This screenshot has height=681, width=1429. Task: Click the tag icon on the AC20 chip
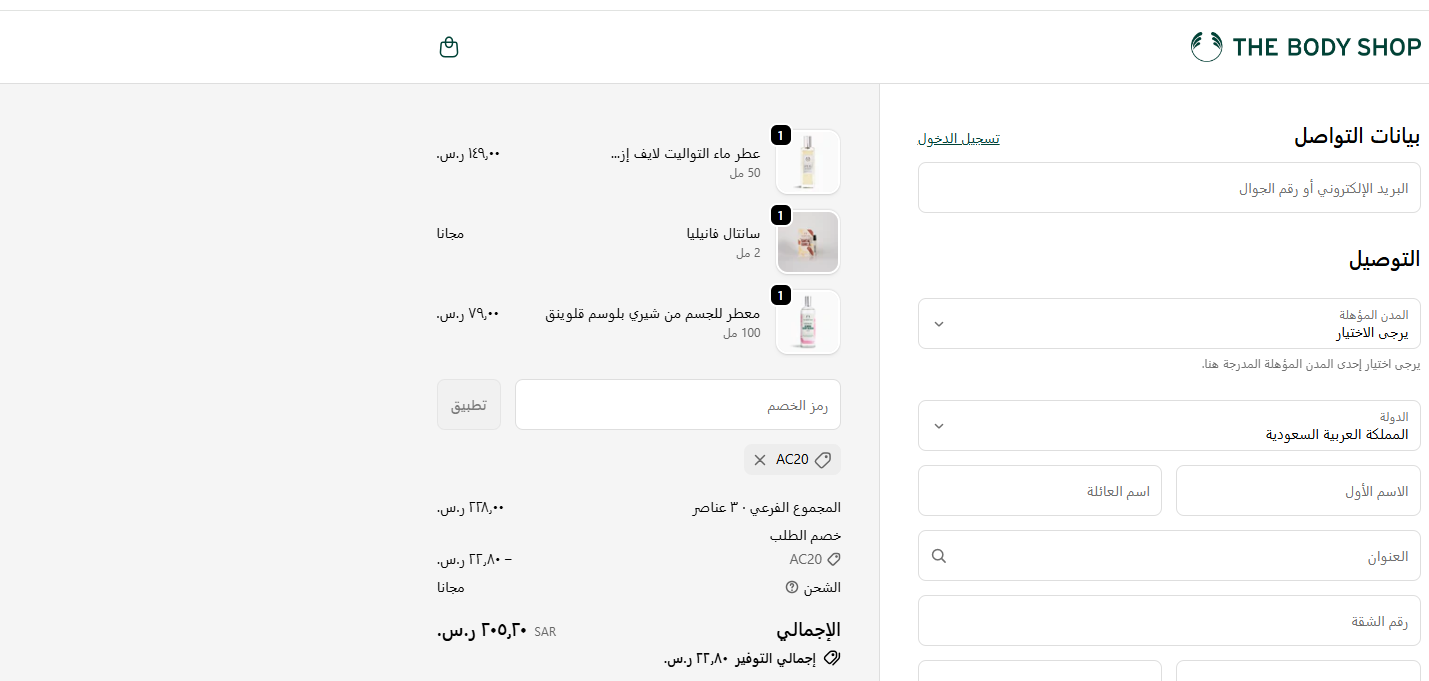coord(822,460)
